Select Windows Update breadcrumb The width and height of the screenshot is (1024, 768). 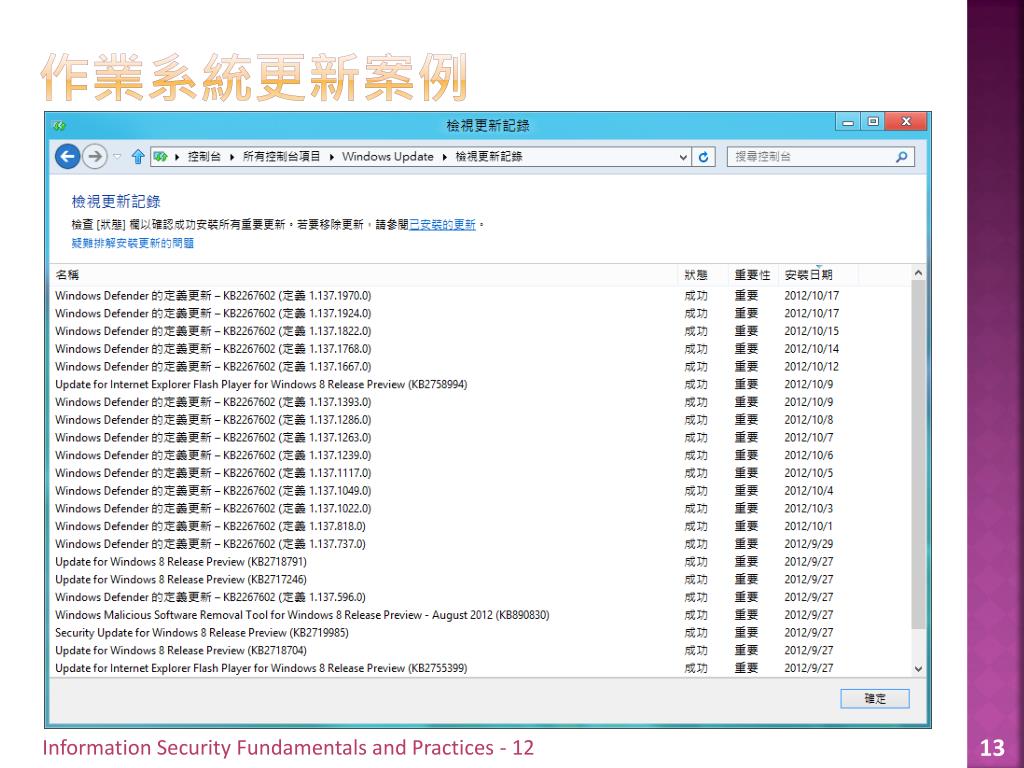[387, 157]
